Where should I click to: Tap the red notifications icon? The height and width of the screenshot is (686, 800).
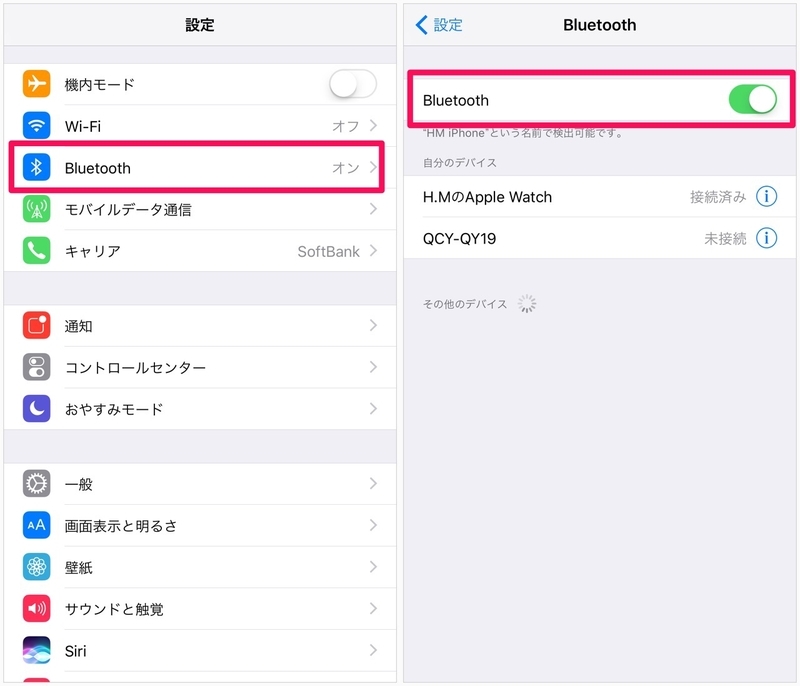36,325
